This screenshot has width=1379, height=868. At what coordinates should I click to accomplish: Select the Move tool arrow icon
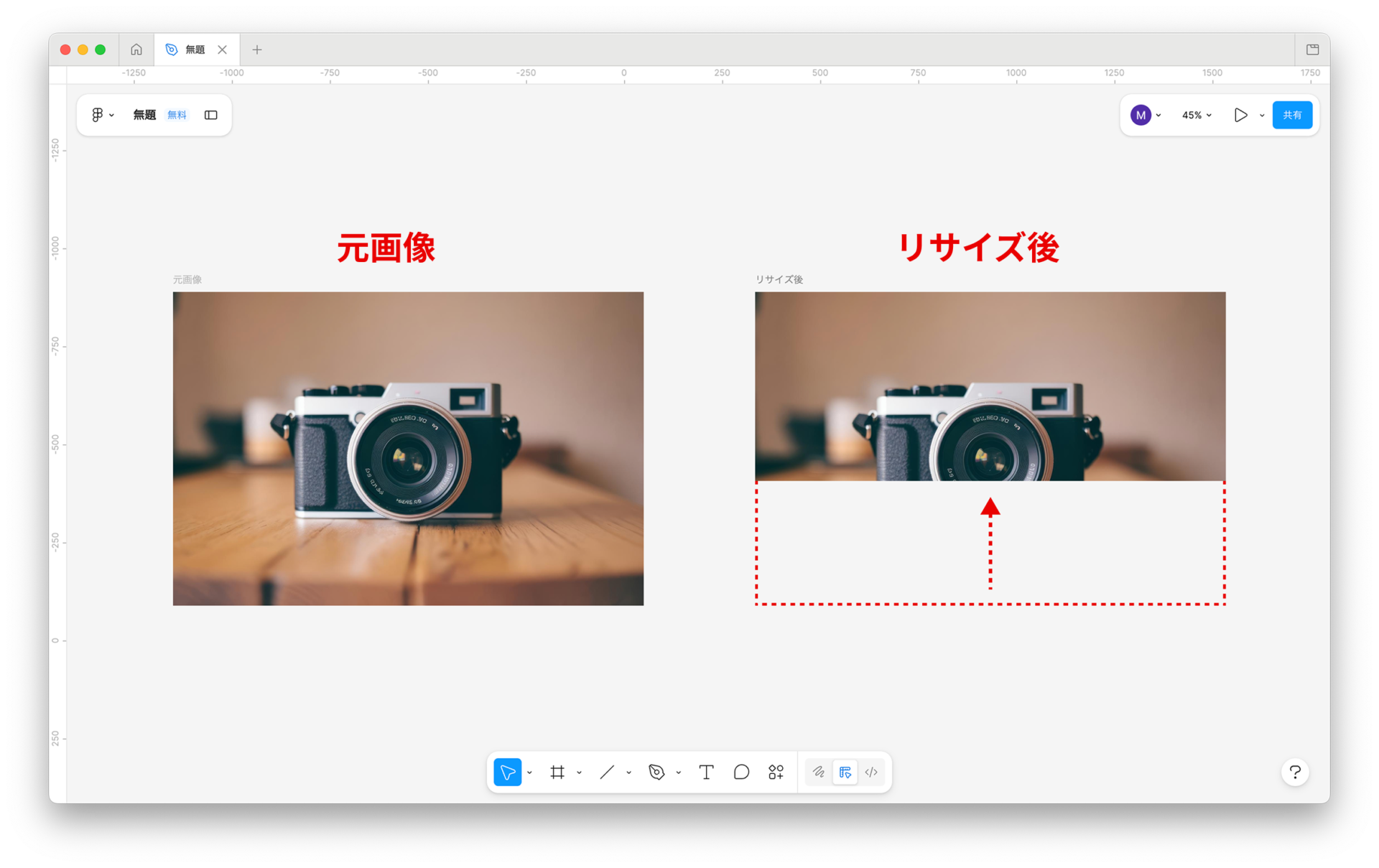pyautogui.click(x=507, y=772)
